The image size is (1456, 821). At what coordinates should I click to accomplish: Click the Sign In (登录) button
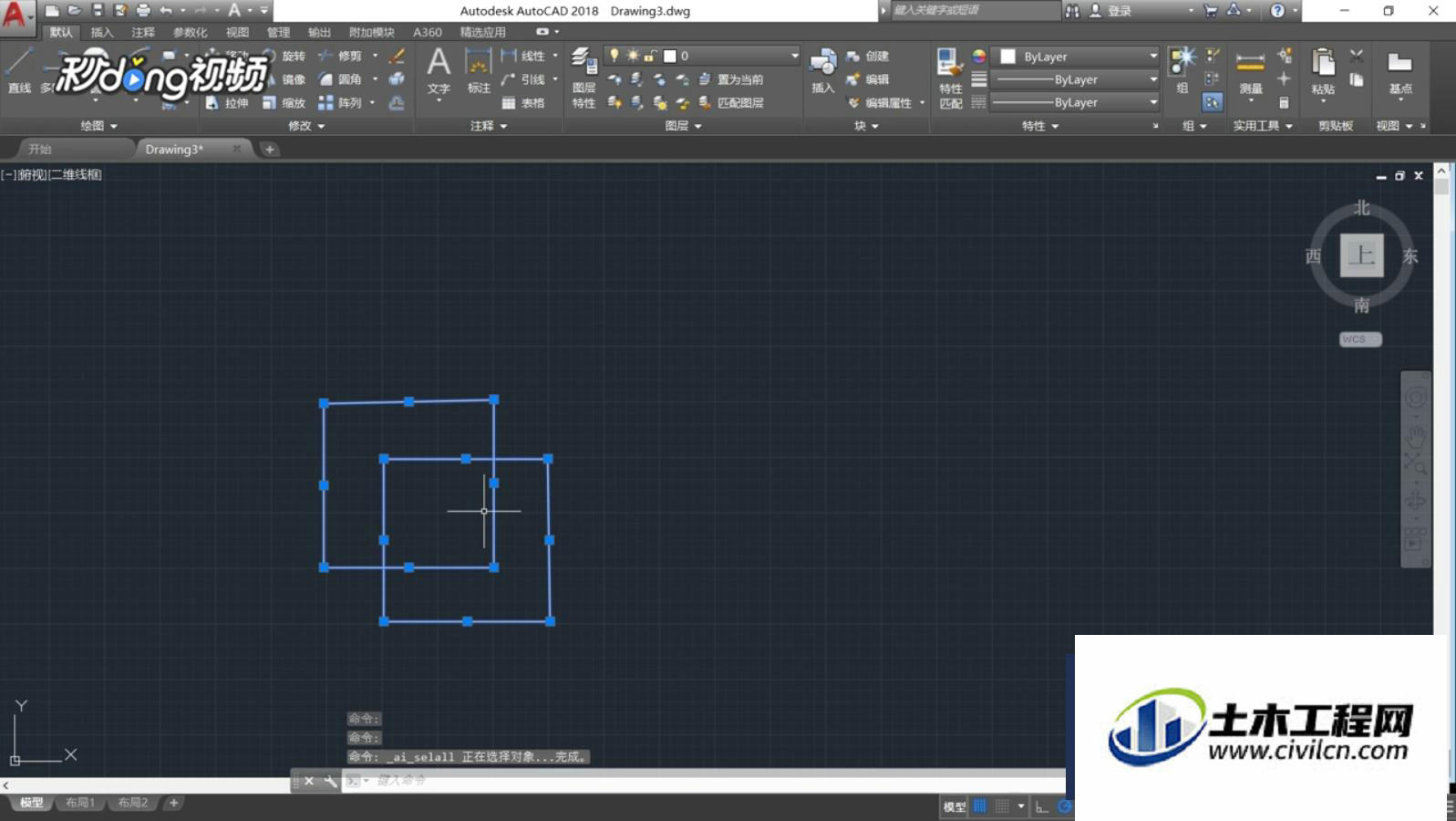click(x=1111, y=11)
